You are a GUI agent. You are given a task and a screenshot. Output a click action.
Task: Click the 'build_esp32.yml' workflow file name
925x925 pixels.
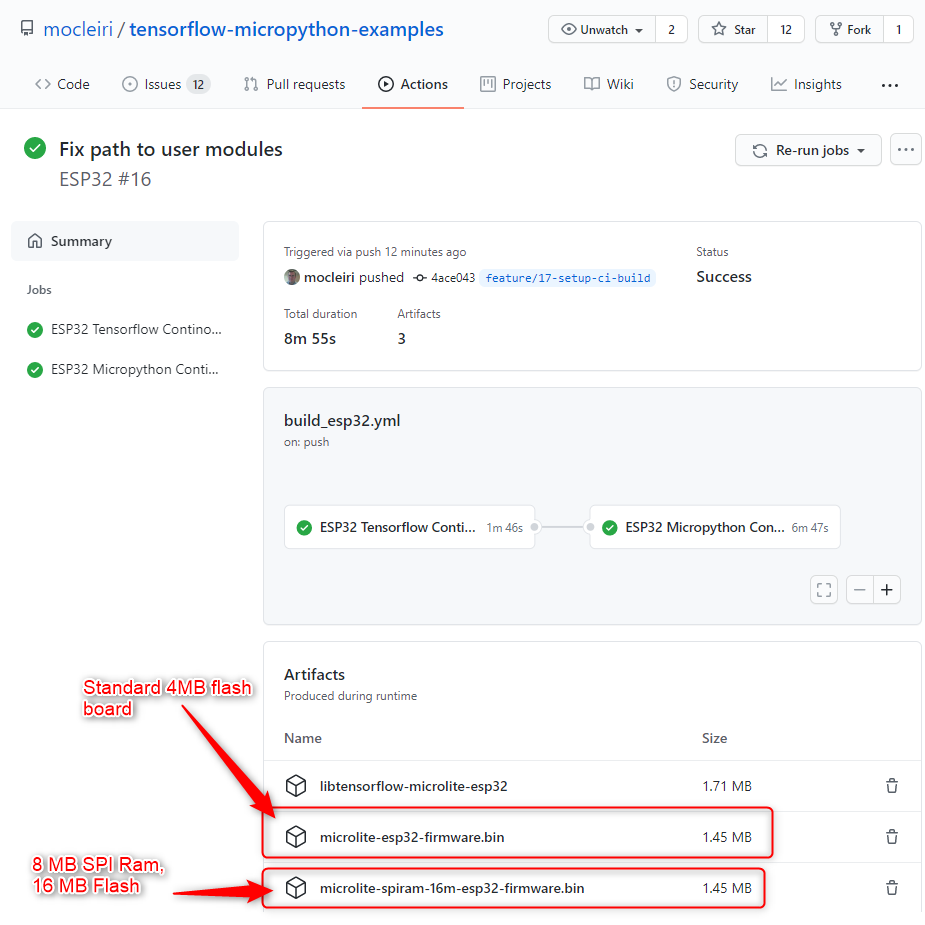pyautogui.click(x=342, y=421)
